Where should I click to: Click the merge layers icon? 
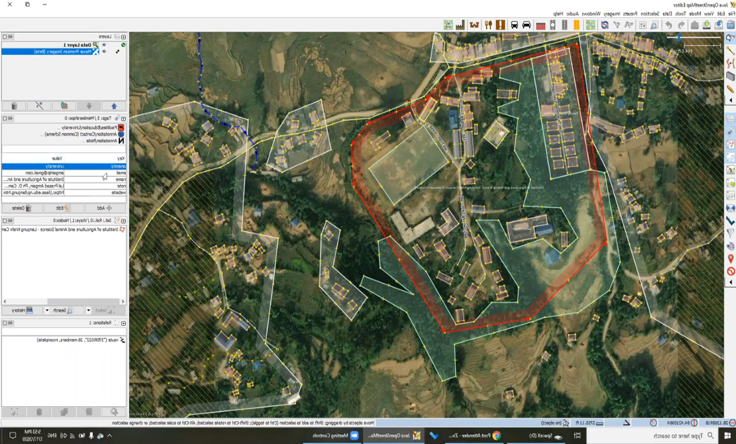coord(64,106)
